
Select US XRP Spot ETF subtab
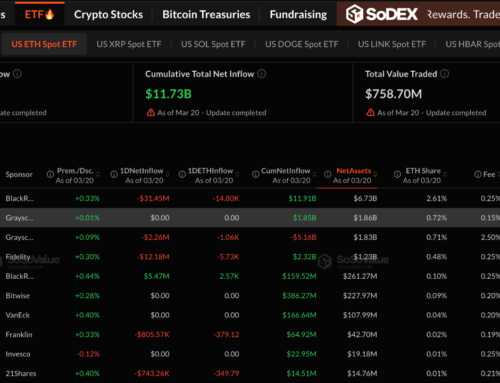(x=129, y=44)
